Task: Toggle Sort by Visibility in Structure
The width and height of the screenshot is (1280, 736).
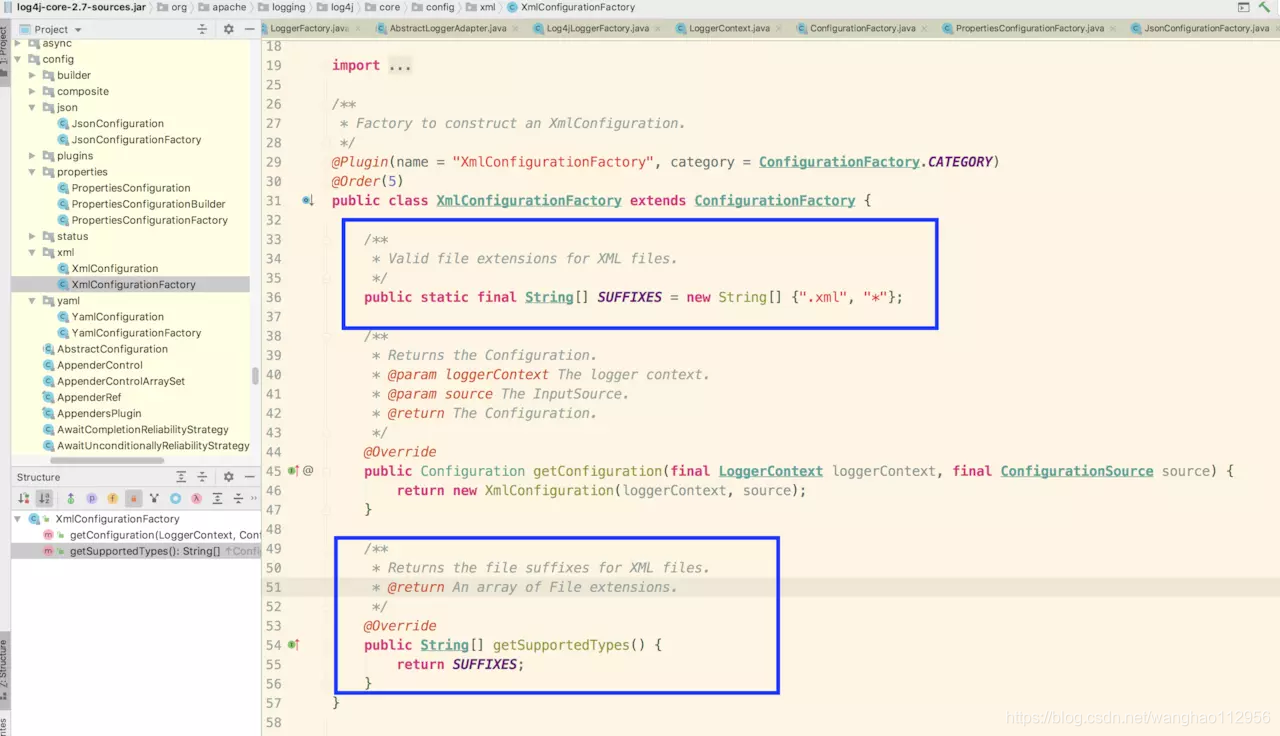Action: 24,498
